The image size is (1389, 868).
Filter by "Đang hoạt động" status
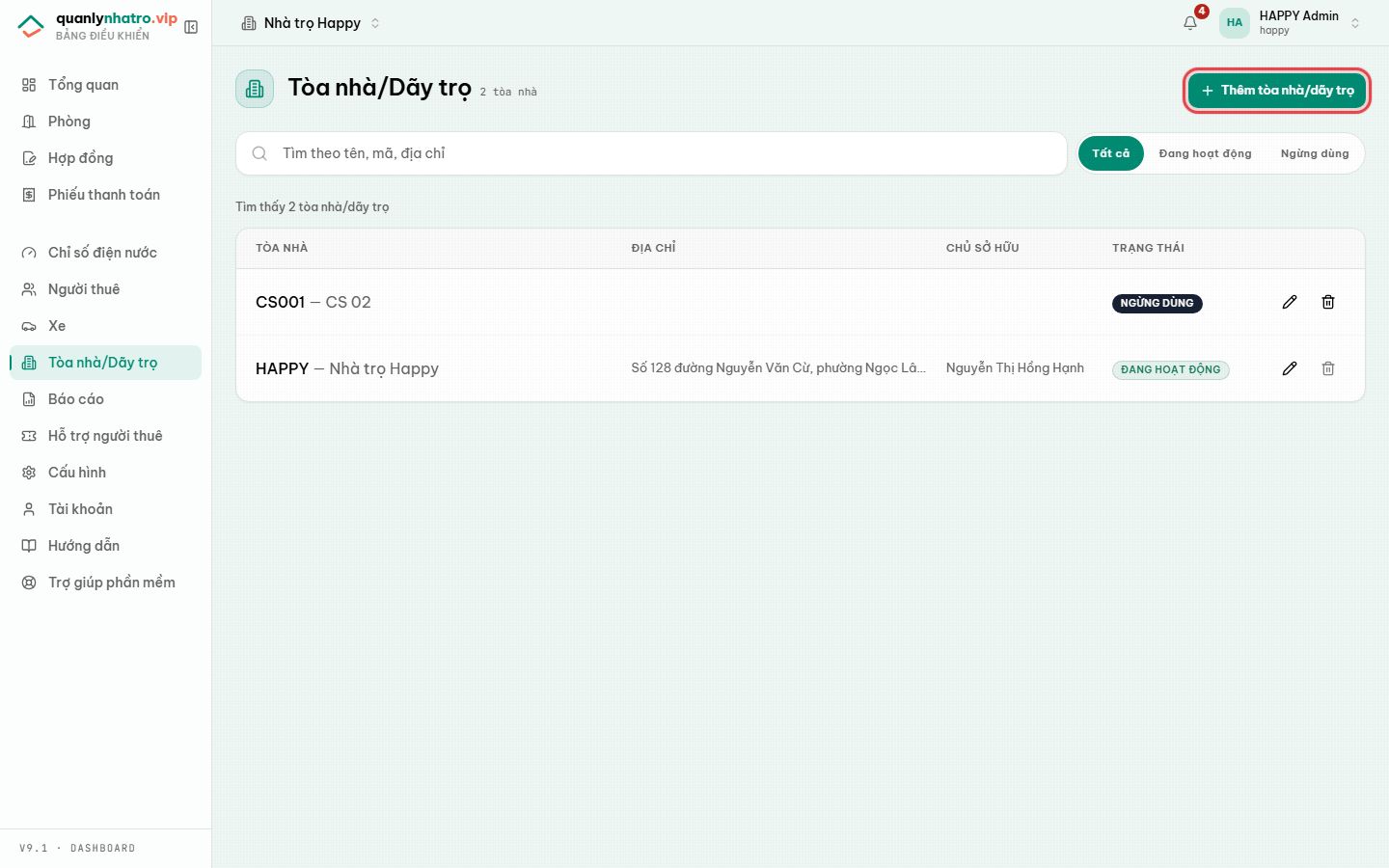click(1205, 153)
